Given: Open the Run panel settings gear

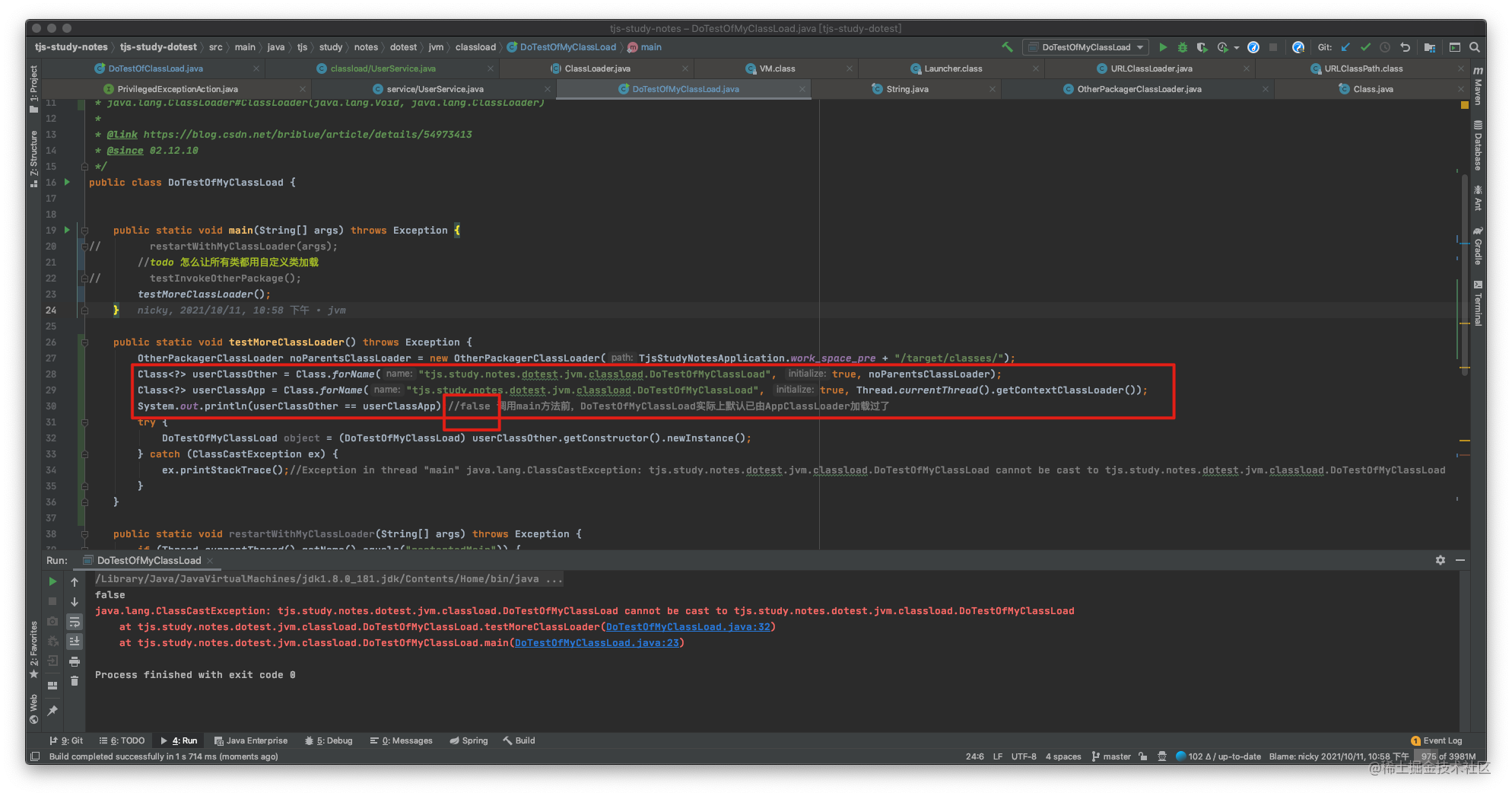Looking at the screenshot, I should [x=1441, y=560].
